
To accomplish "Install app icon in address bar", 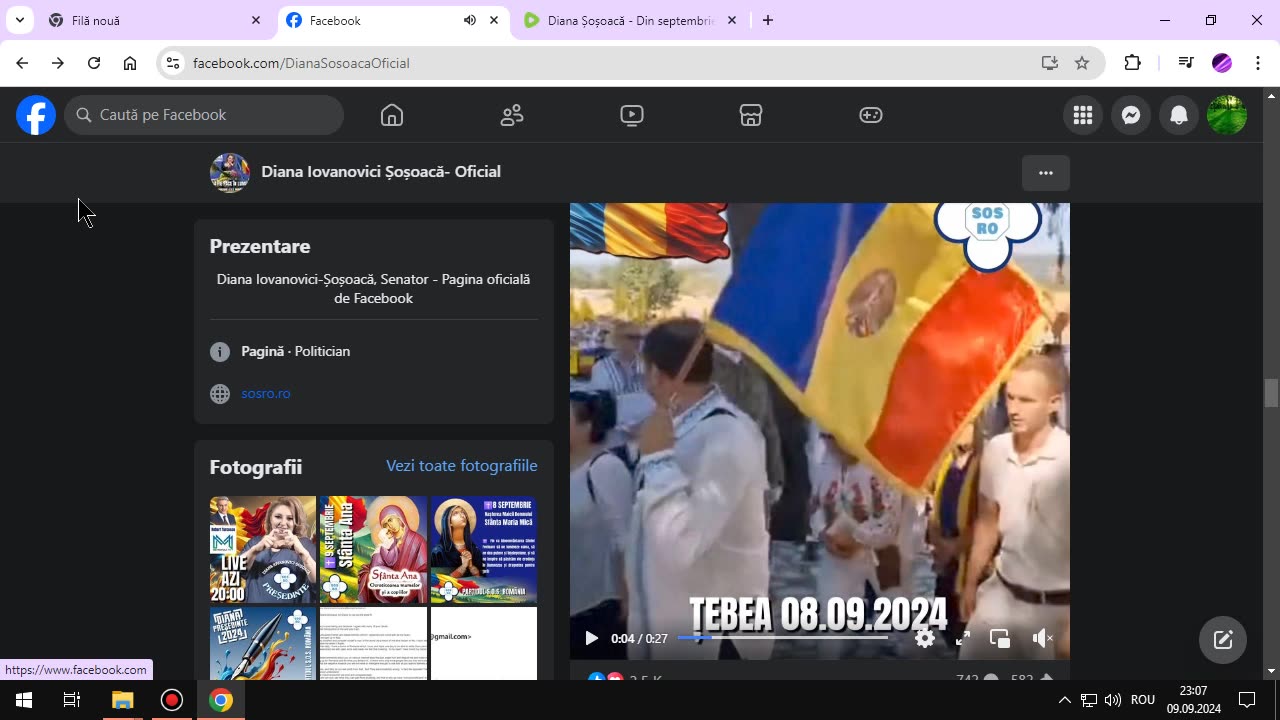I will (x=1049, y=63).
